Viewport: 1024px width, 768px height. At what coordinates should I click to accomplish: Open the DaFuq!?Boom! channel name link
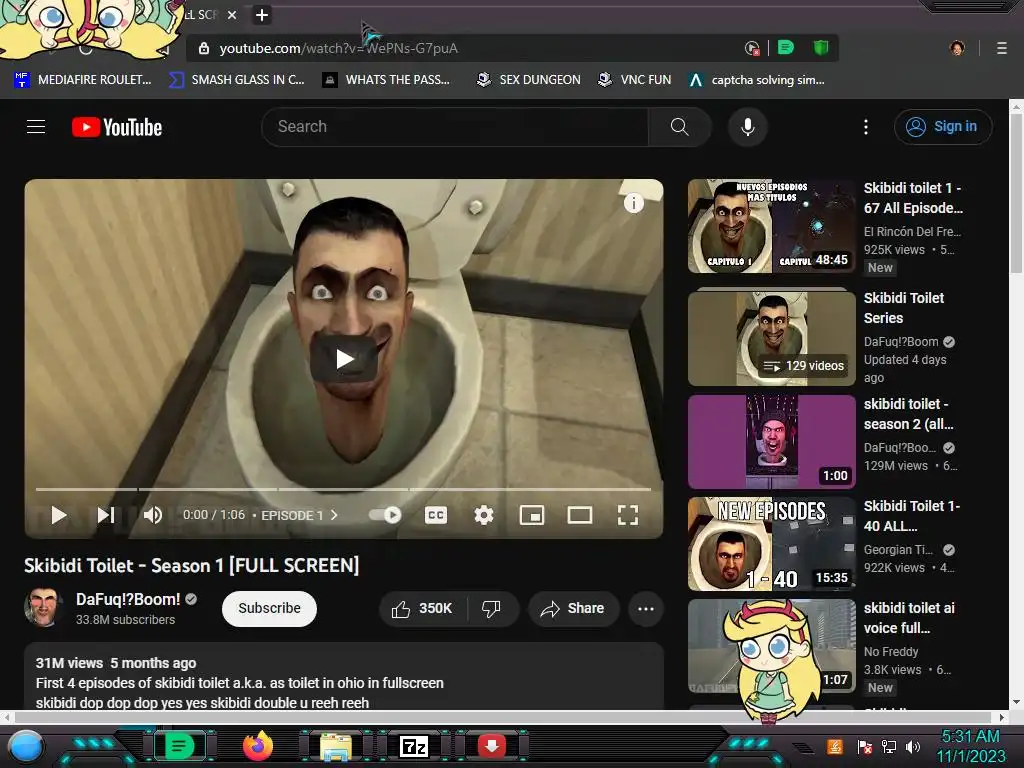[128, 599]
